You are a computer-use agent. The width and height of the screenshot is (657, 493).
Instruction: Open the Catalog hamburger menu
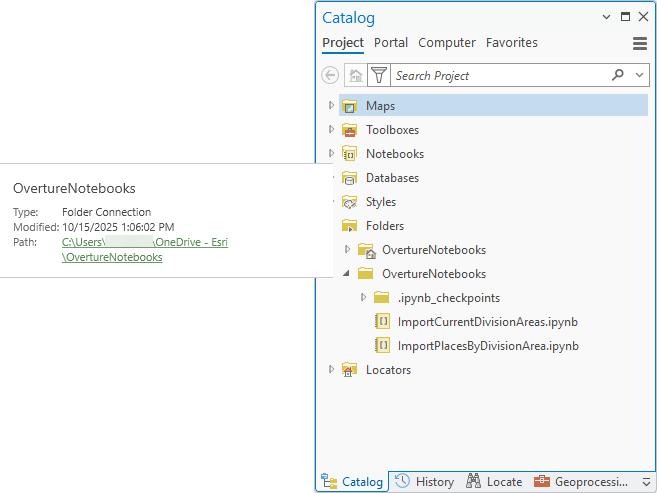coord(639,43)
